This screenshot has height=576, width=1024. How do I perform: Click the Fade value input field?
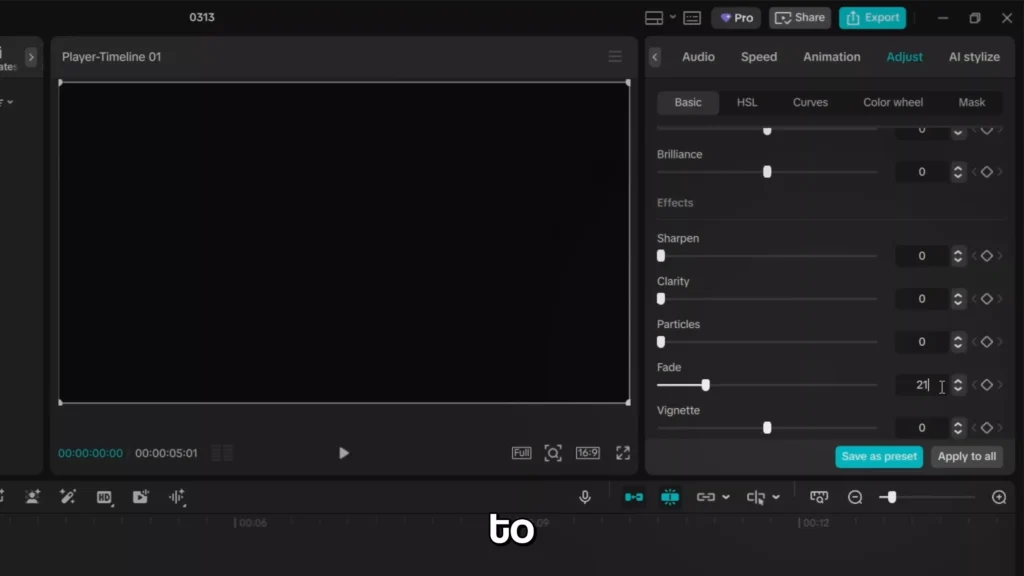pos(922,385)
